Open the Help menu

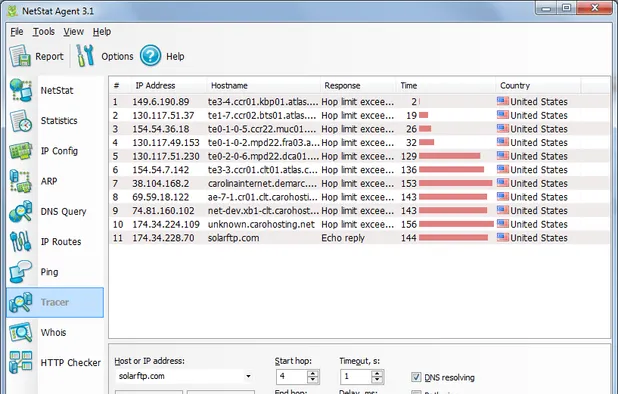[x=102, y=32]
